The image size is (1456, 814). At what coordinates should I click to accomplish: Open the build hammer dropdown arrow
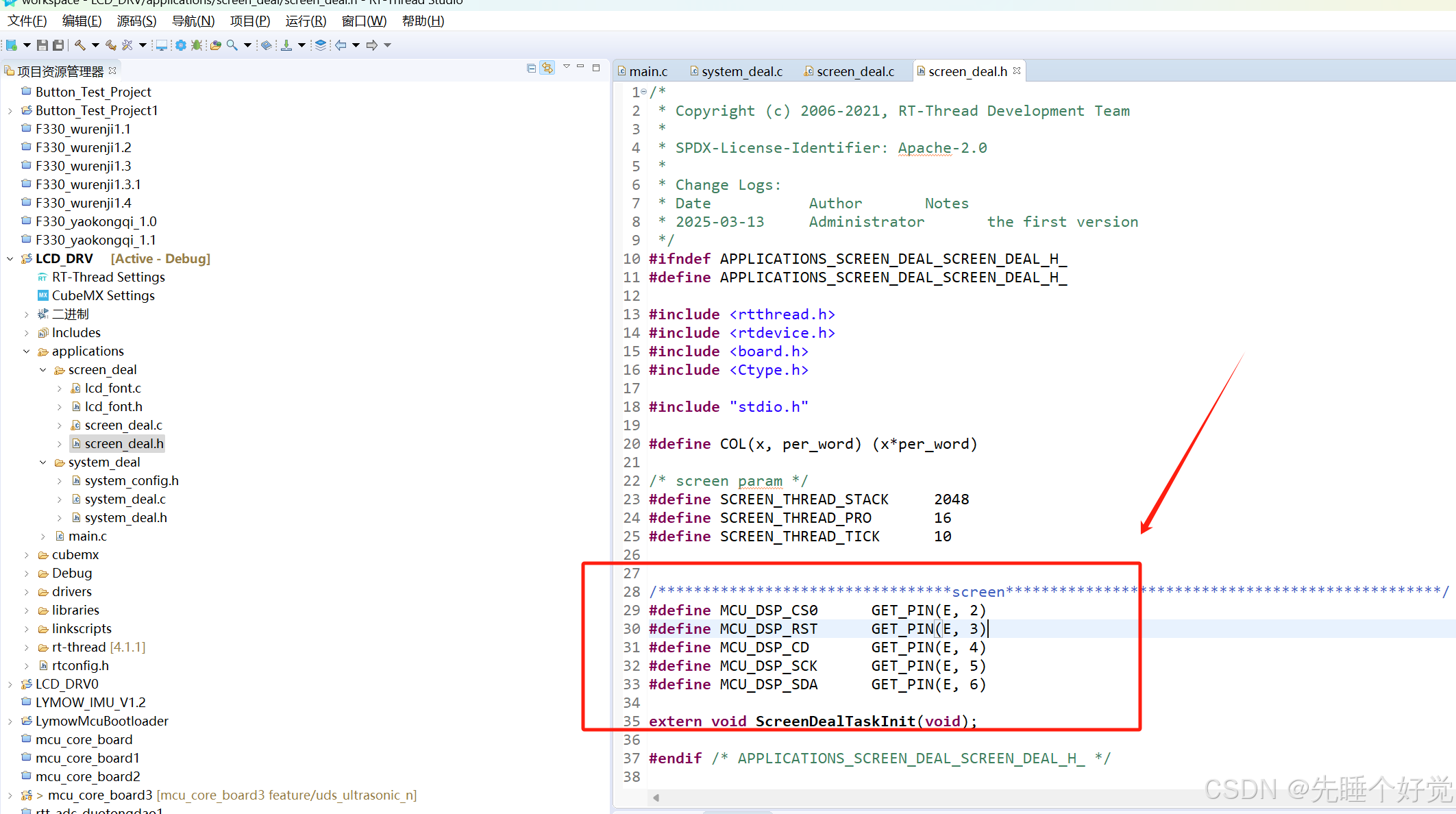tap(95, 45)
